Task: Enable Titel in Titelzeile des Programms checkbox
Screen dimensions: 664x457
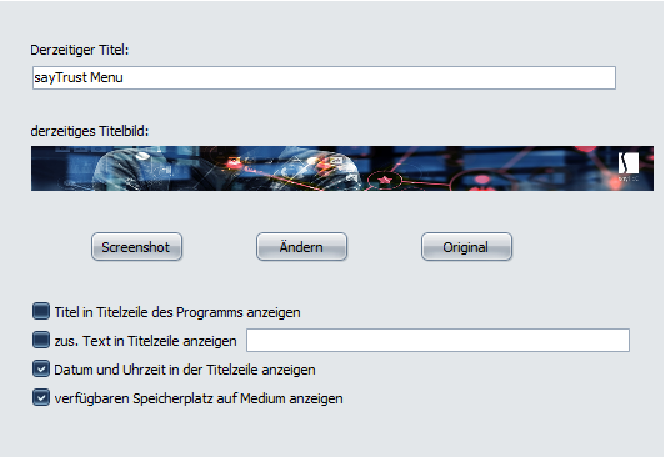Action: tap(41, 311)
